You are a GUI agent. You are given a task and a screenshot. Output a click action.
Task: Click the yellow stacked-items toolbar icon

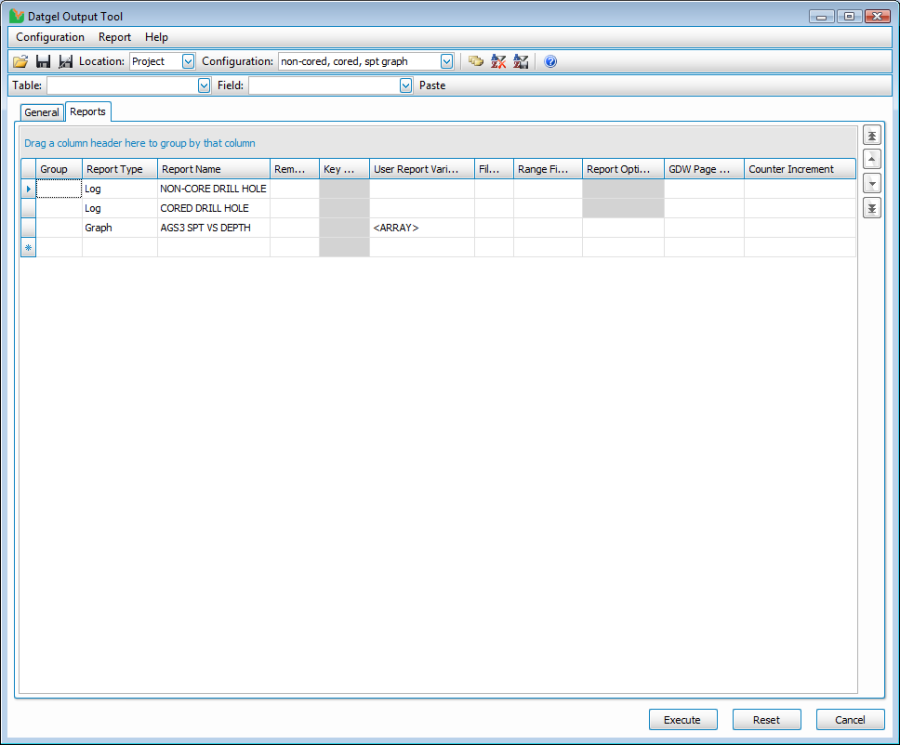(x=476, y=62)
